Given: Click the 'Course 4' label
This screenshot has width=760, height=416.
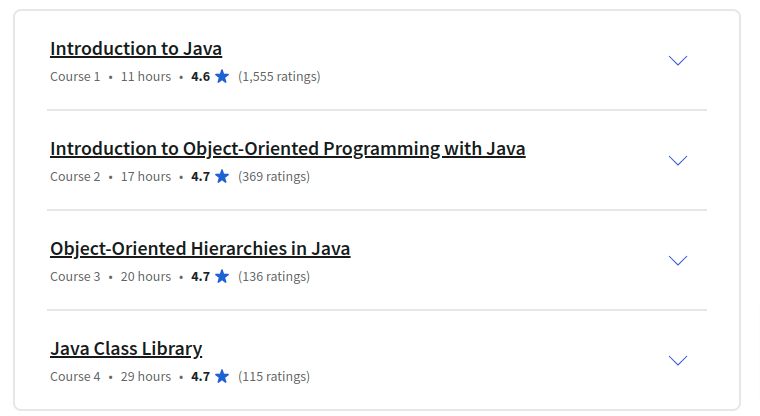Looking at the screenshot, I should (75, 376).
